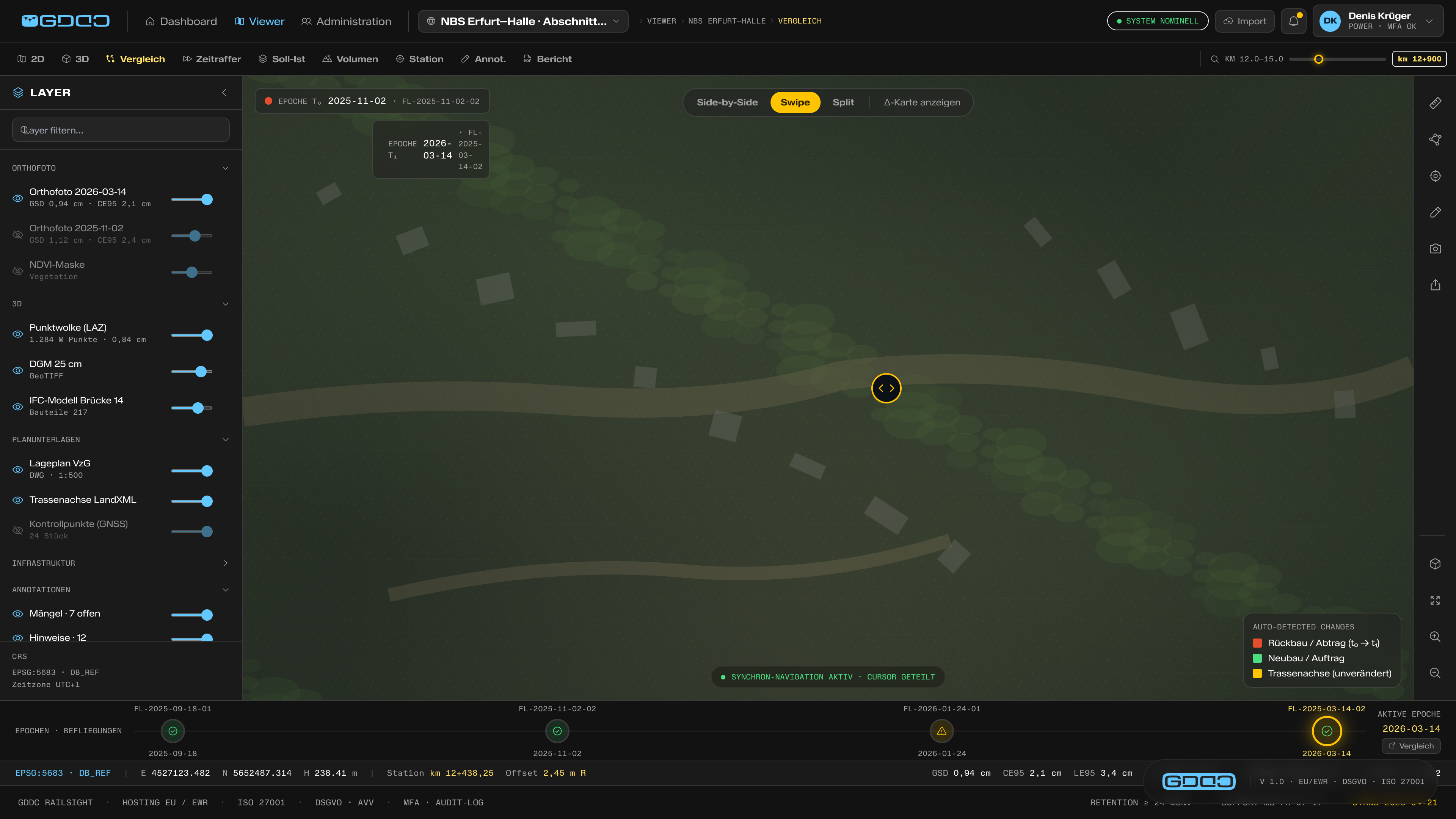Click Vergleich button under active epoch
The height and width of the screenshot is (819, 1456).
(1411, 746)
